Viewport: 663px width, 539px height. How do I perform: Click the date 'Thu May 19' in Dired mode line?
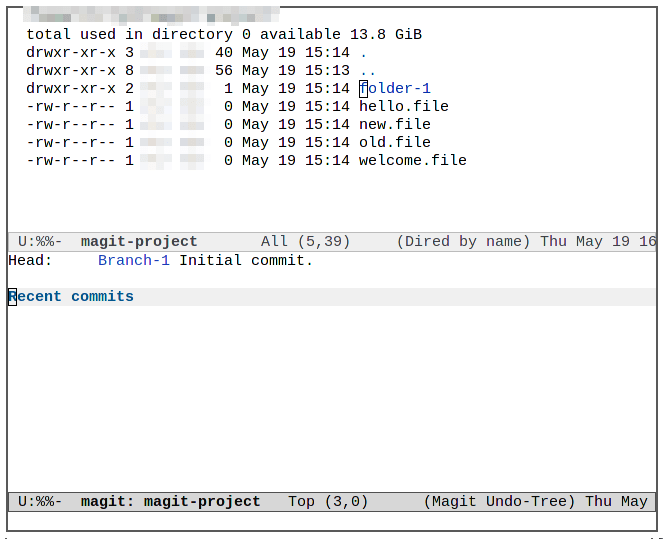tap(585, 241)
